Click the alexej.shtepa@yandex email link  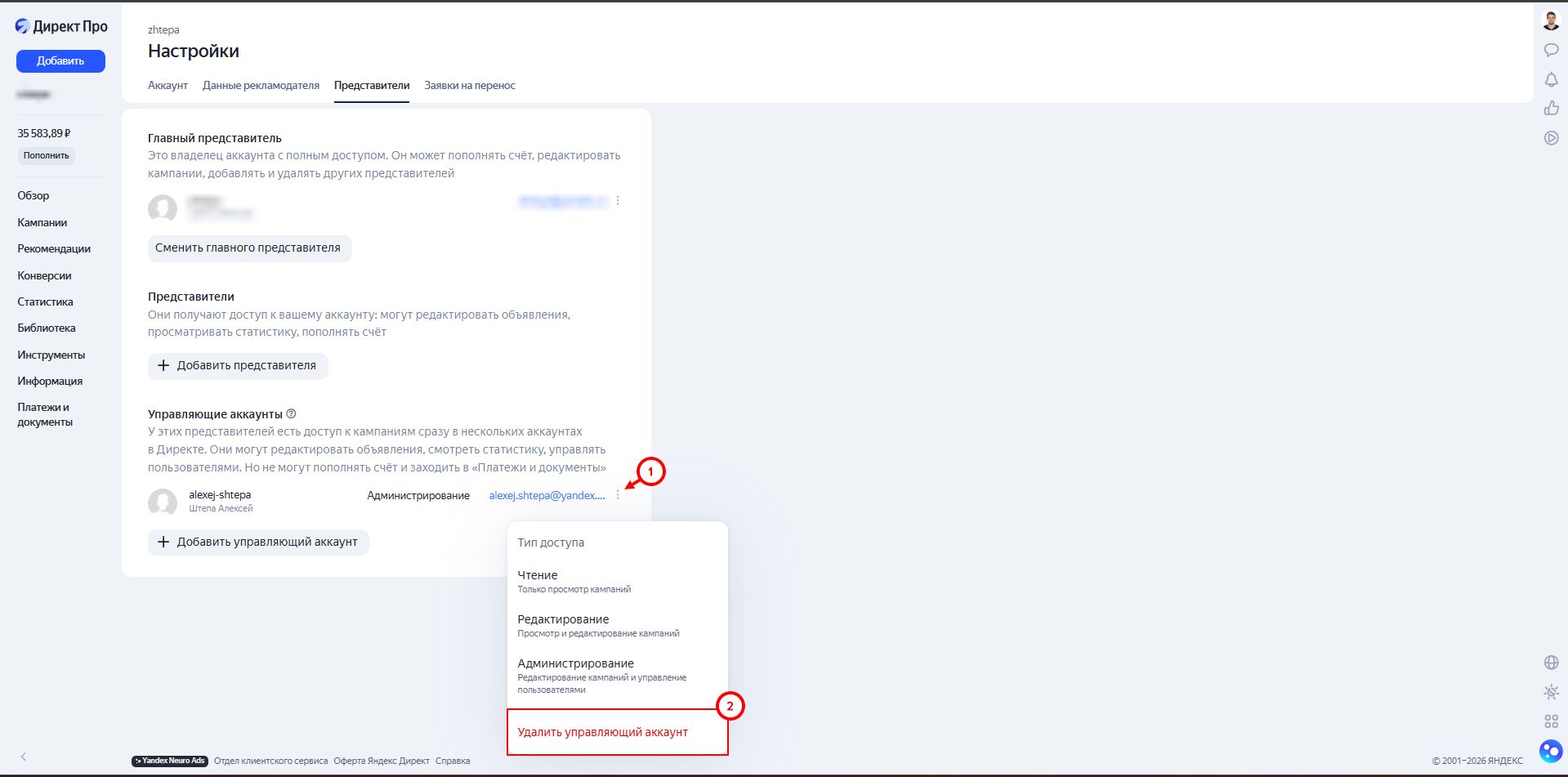pyautogui.click(x=547, y=495)
